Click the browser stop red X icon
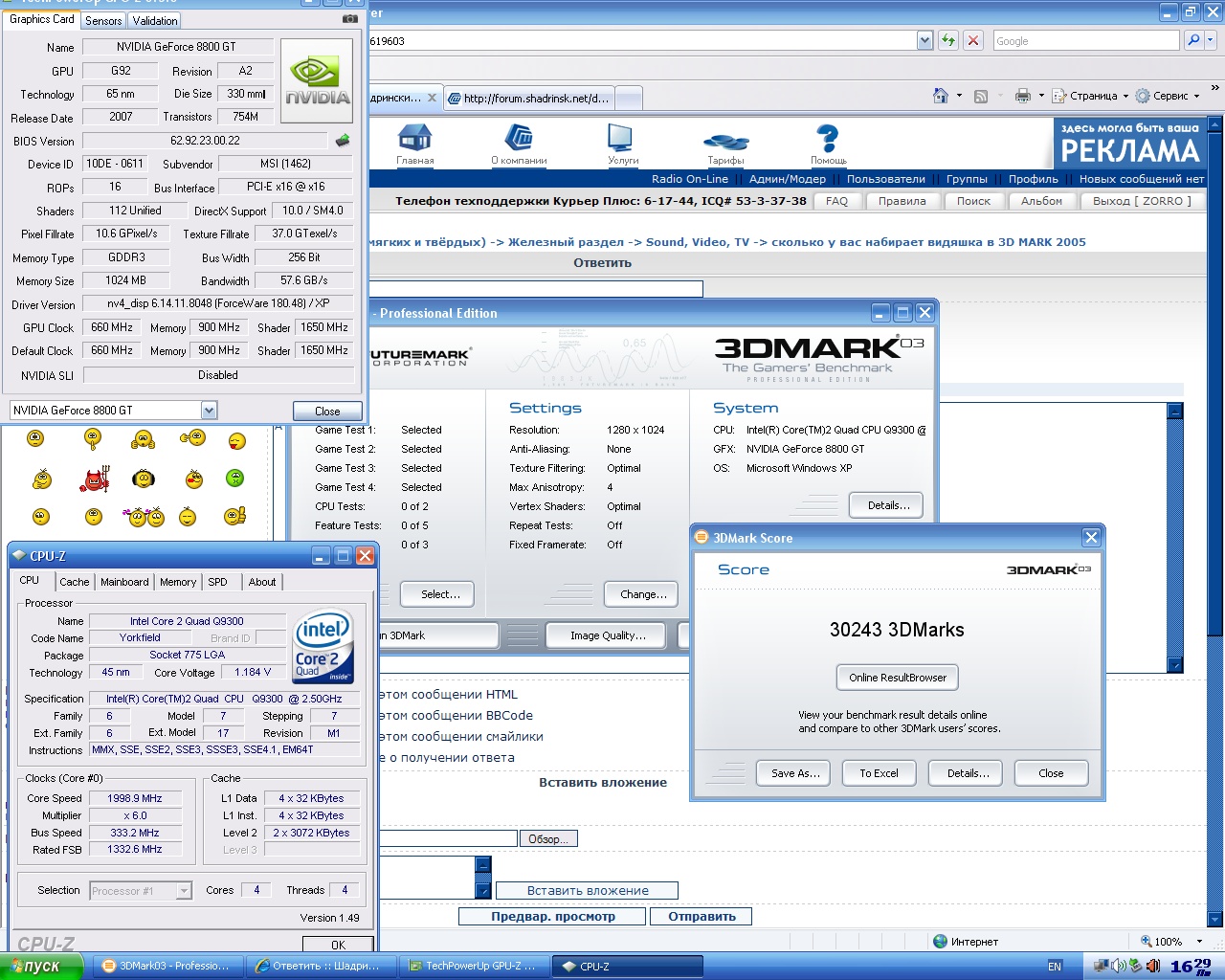The image size is (1225, 980). click(x=973, y=40)
